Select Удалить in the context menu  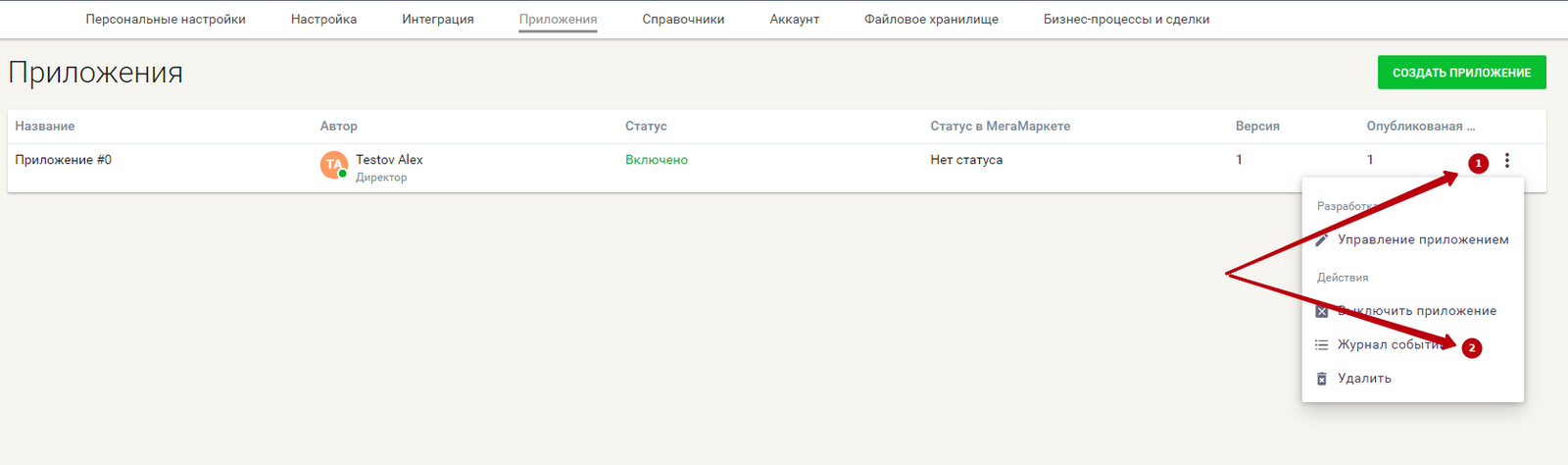(1364, 379)
